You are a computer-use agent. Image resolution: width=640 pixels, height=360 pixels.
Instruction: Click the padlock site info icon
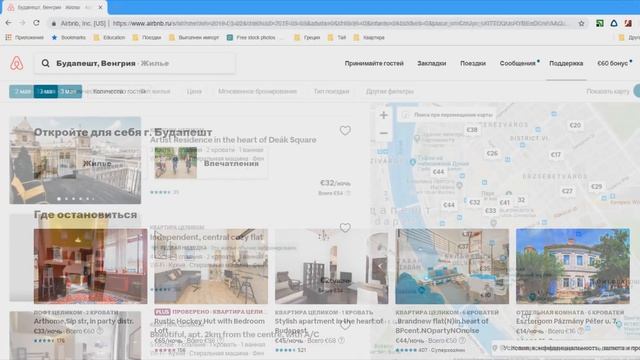pyautogui.click(x=53, y=24)
